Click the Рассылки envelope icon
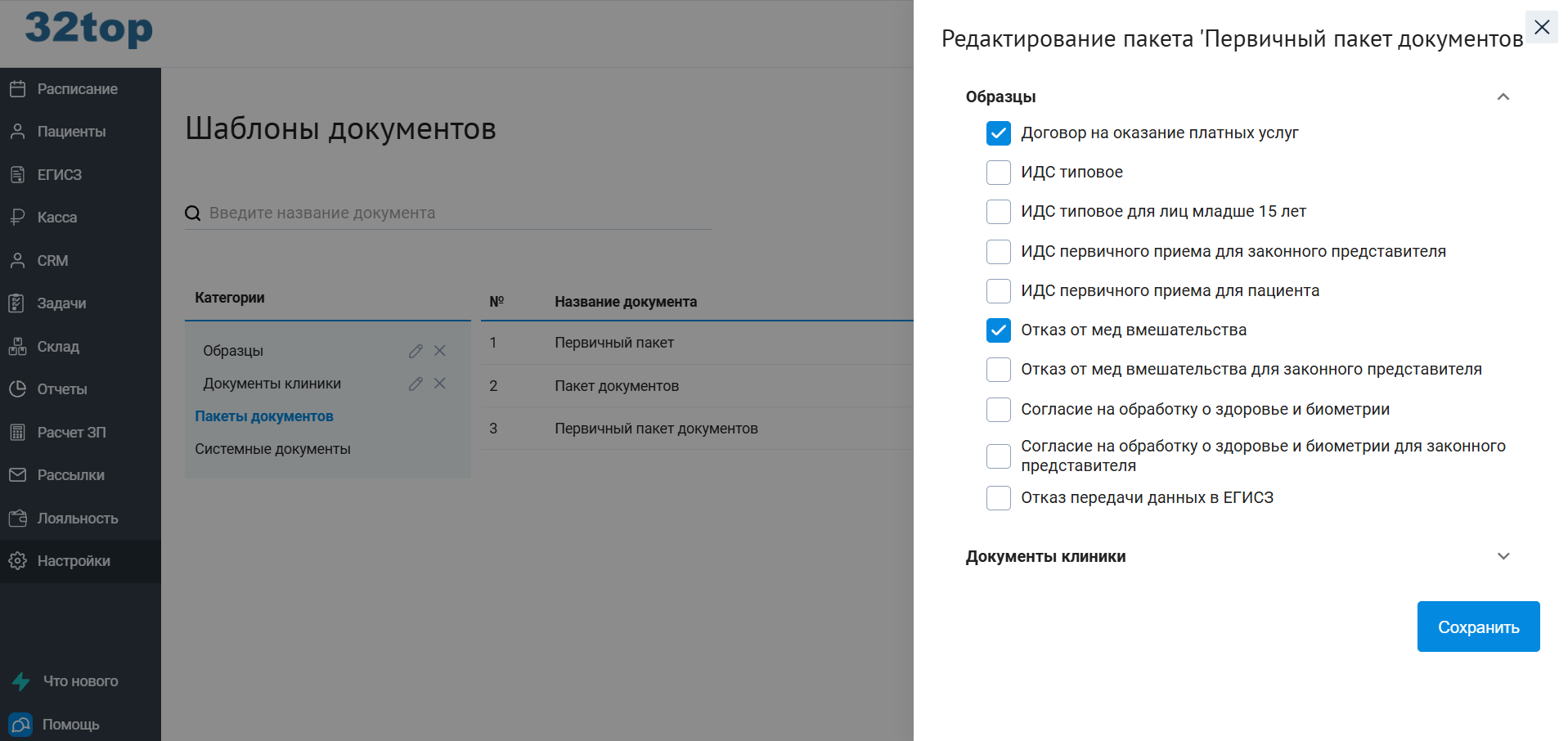 tap(17, 475)
